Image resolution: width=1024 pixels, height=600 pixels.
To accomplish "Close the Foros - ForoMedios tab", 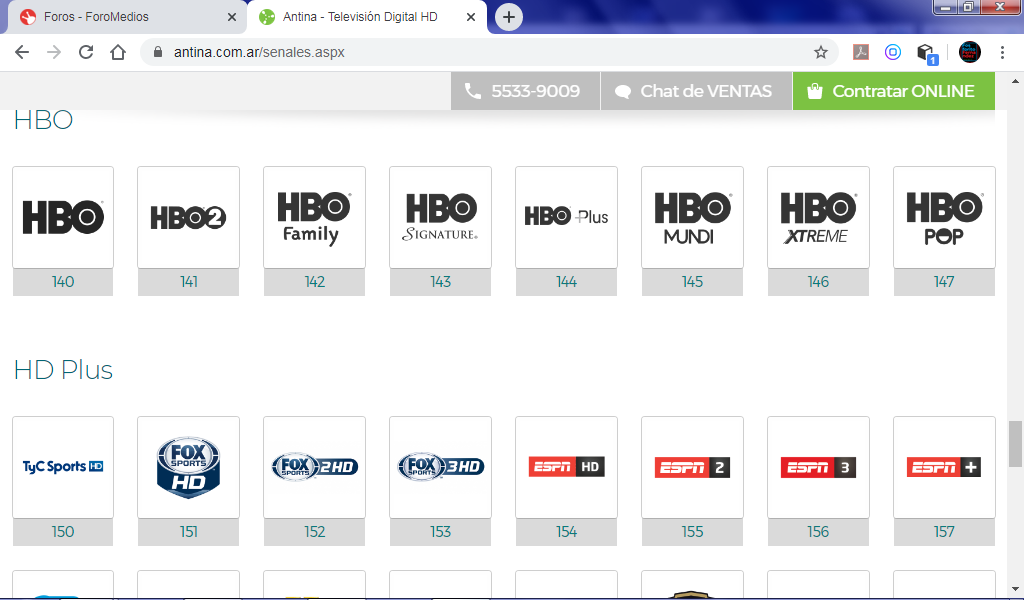I will (232, 17).
